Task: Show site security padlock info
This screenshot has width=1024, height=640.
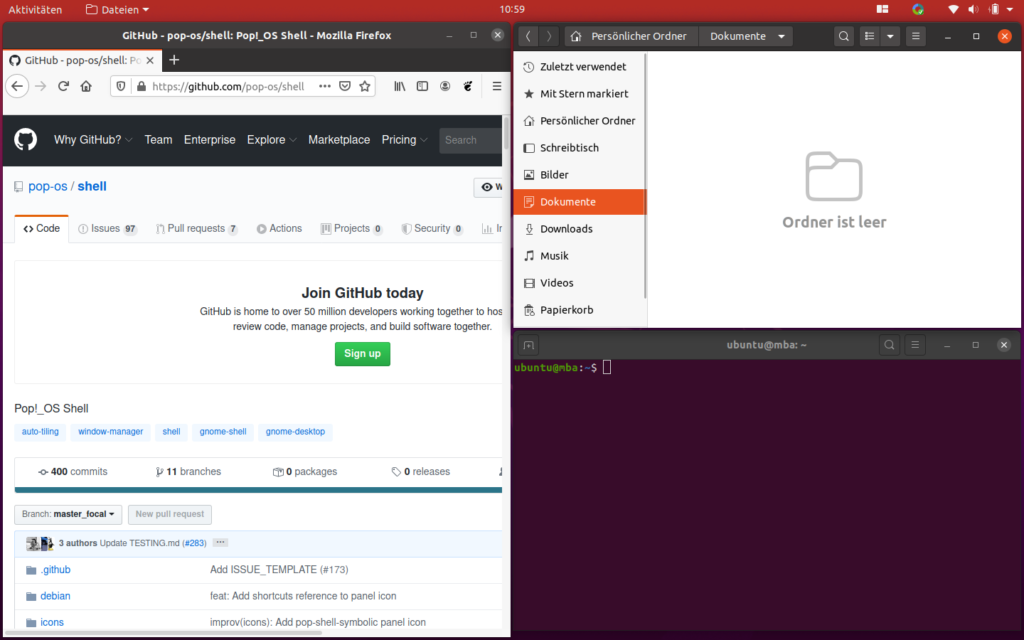Action: pyautogui.click(x=141, y=86)
